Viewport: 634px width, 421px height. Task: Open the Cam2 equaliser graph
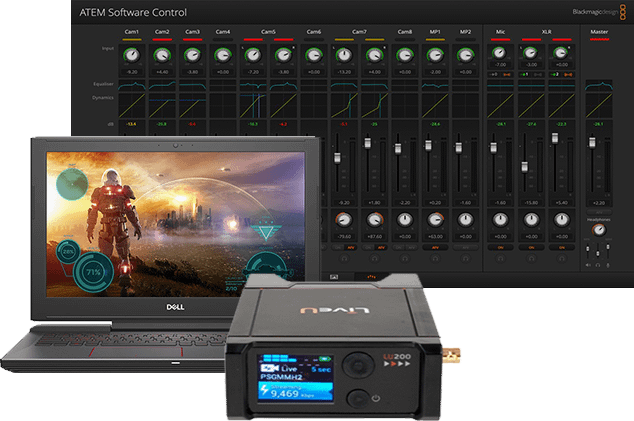click(x=162, y=85)
